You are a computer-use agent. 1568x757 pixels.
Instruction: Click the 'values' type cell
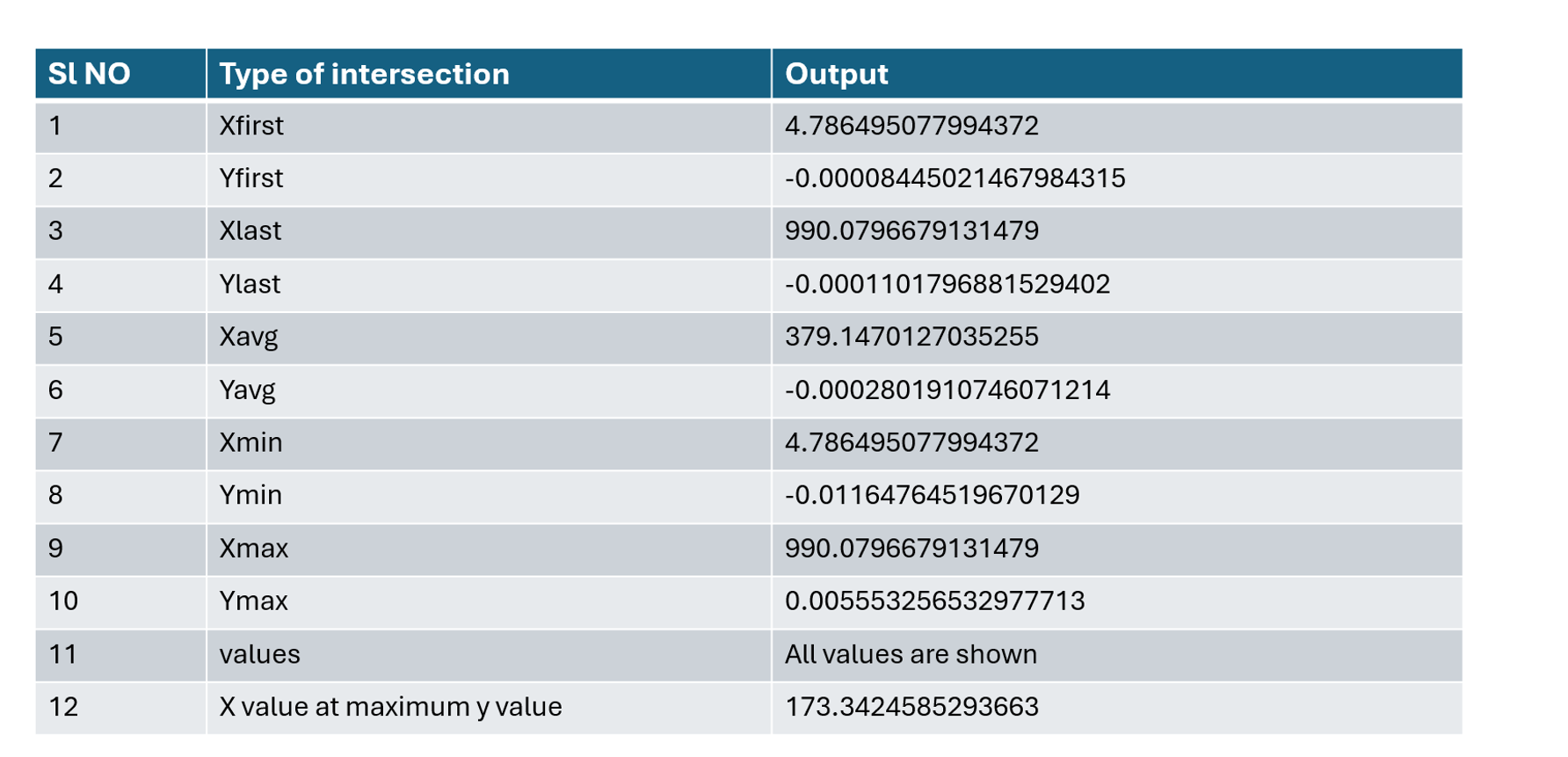pyautogui.click(x=259, y=654)
